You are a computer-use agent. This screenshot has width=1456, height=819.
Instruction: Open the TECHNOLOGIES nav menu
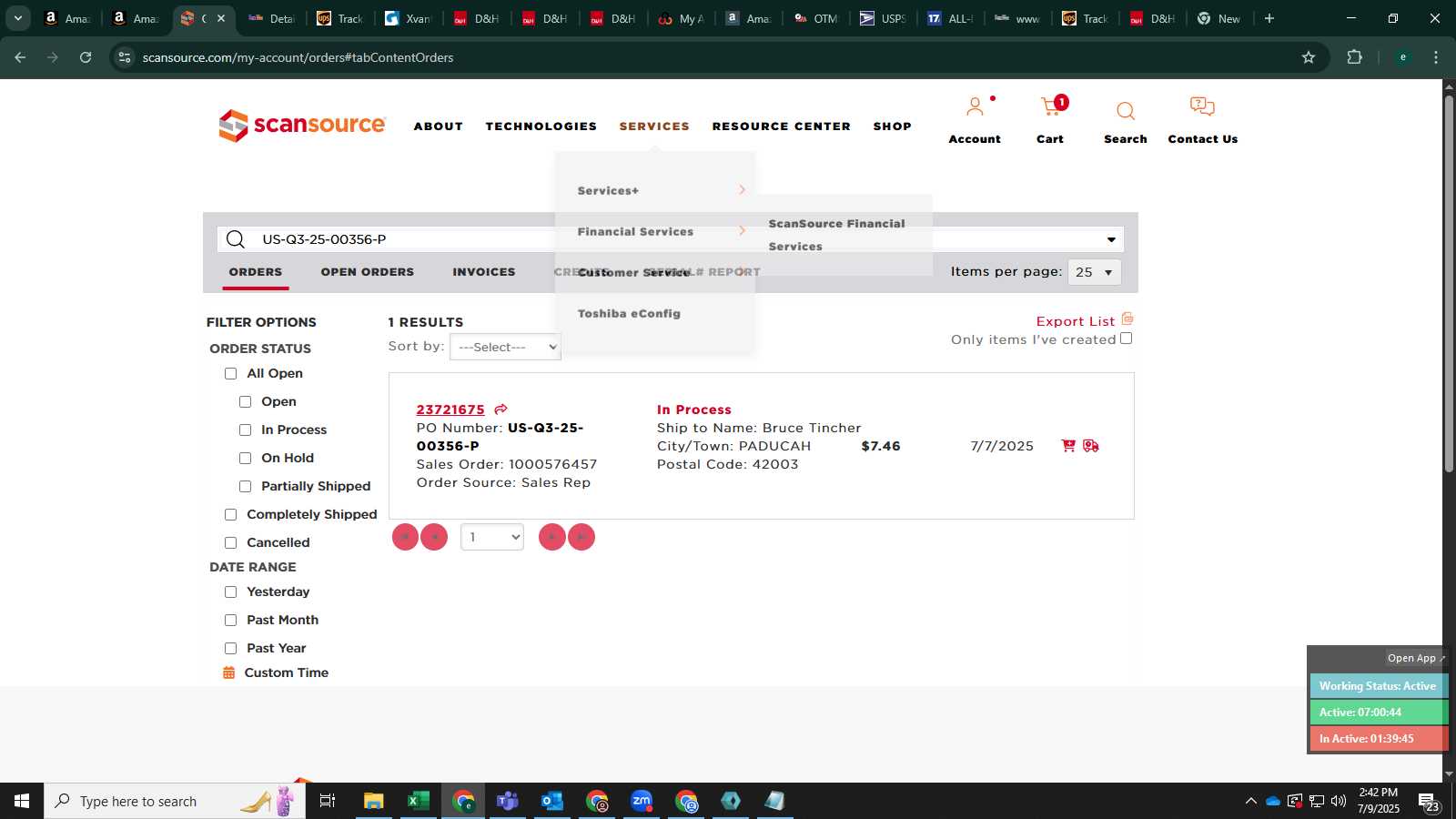click(x=541, y=126)
